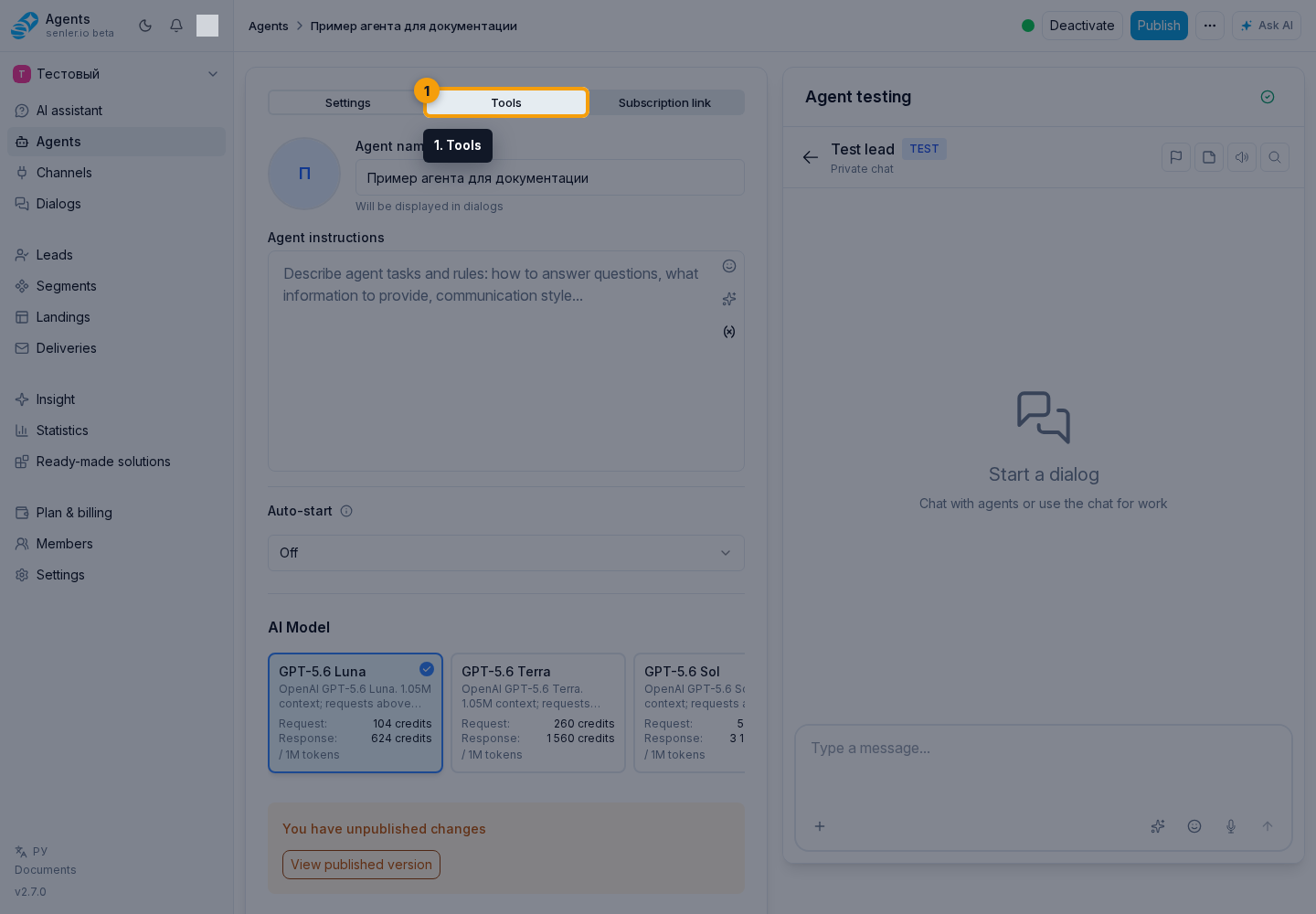
Task: Open Deliveries in sidebar
Action: click(116, 348)
